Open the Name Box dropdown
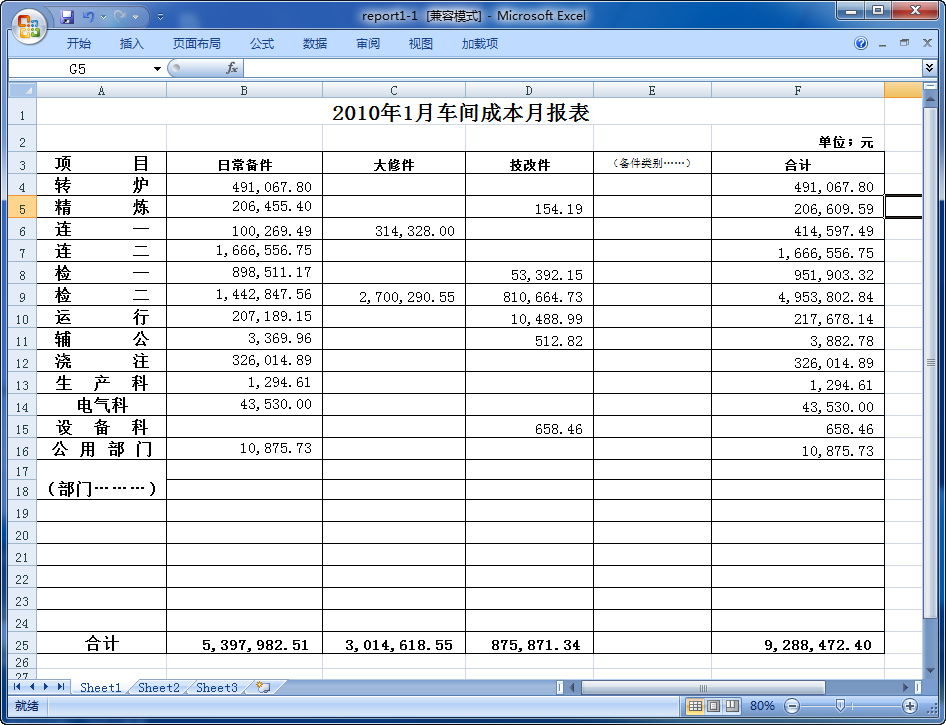The image size is (946, 725). tap(156, 68)
